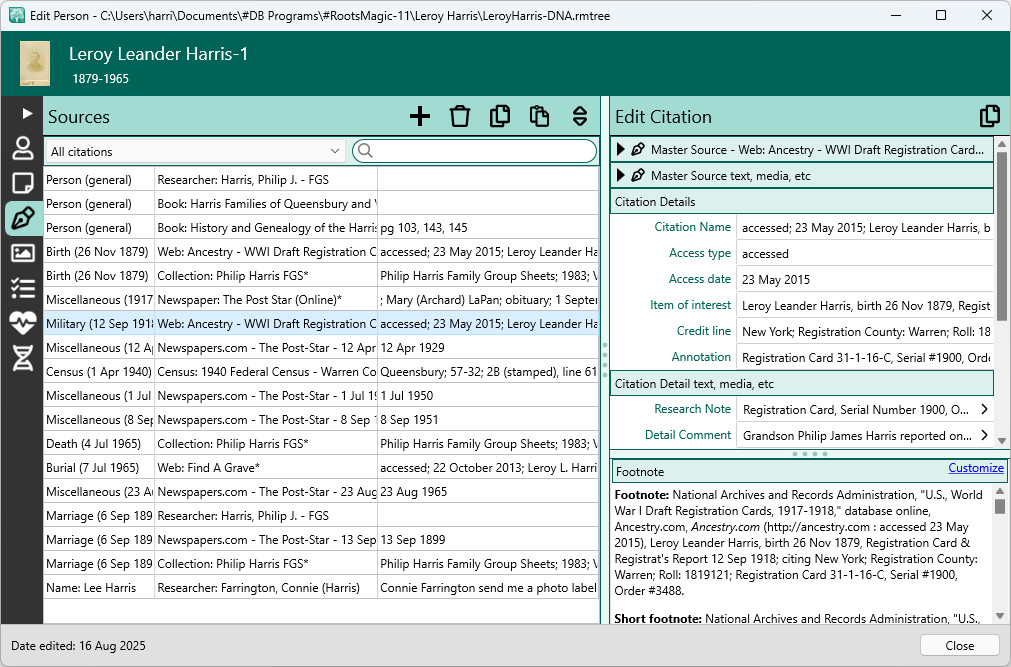Select the Post-Star 8 Sep 1951 citation row
1011x667 pixels.
click(x=321, y=420)
